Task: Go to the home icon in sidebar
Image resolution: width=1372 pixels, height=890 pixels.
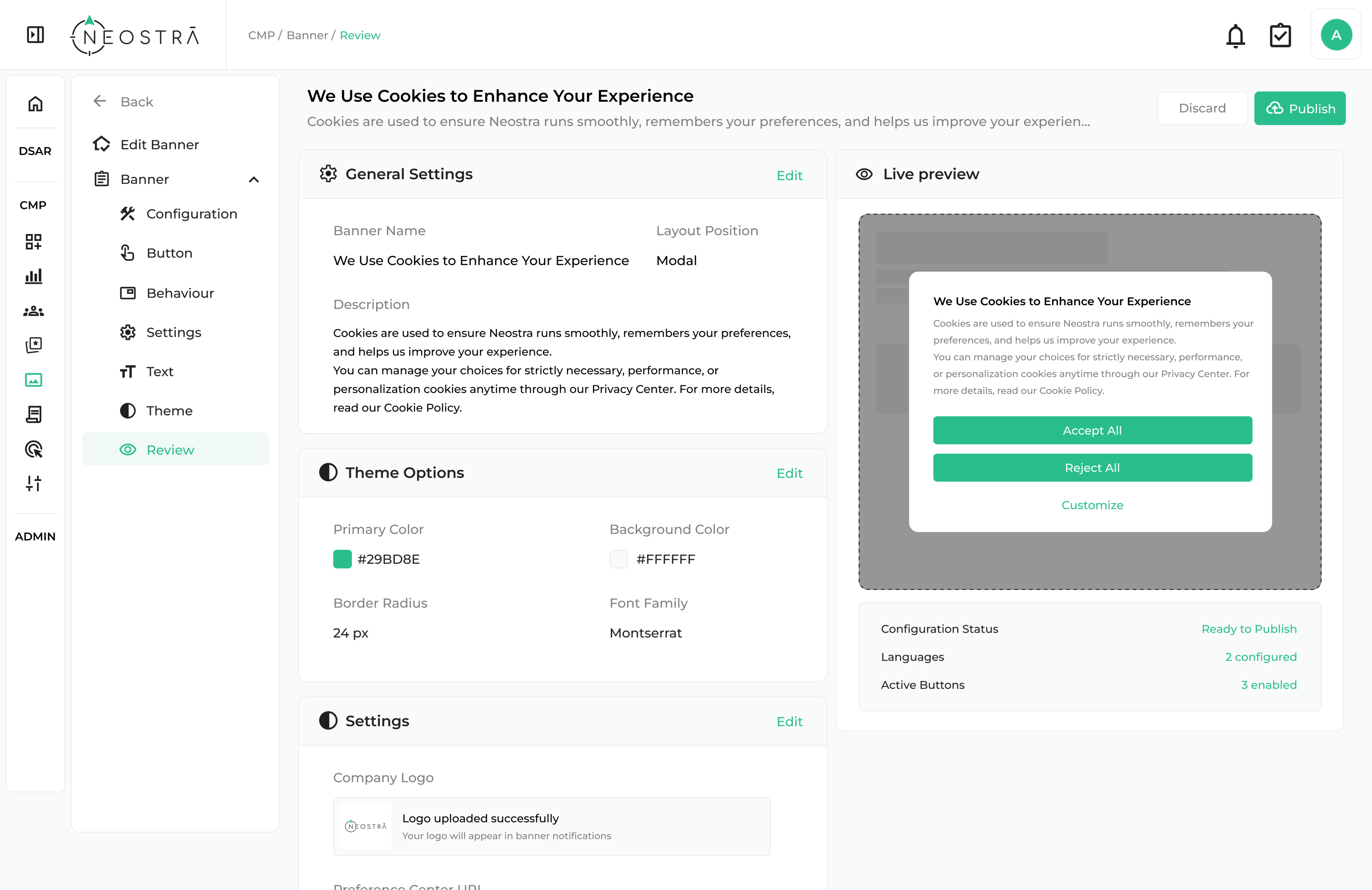Action: [35, 104]
